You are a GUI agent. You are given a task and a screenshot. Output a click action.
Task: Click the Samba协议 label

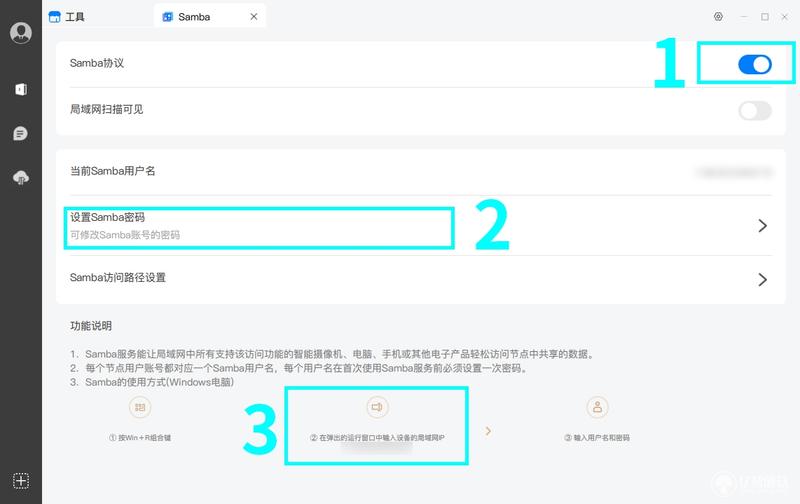(97, 63)
